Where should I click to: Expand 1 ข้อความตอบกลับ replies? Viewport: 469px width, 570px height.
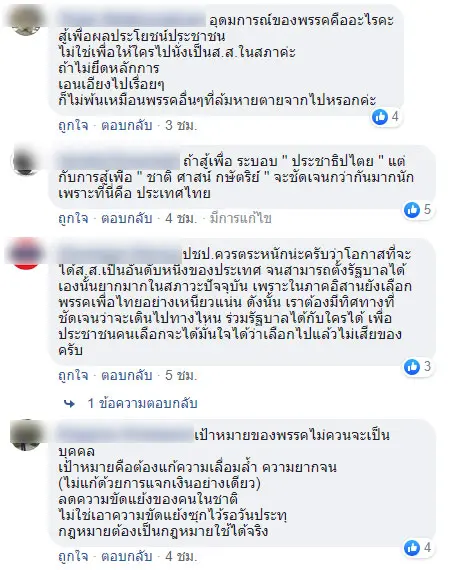pos(143,404)
